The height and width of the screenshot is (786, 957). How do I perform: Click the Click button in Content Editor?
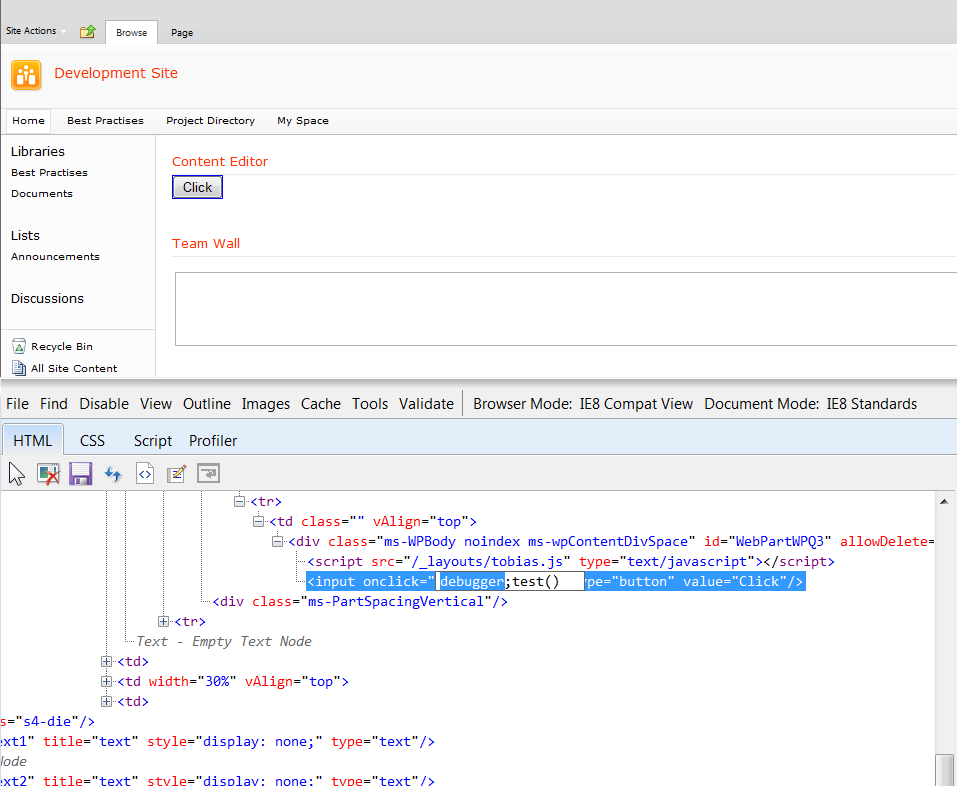pos(197,187)
